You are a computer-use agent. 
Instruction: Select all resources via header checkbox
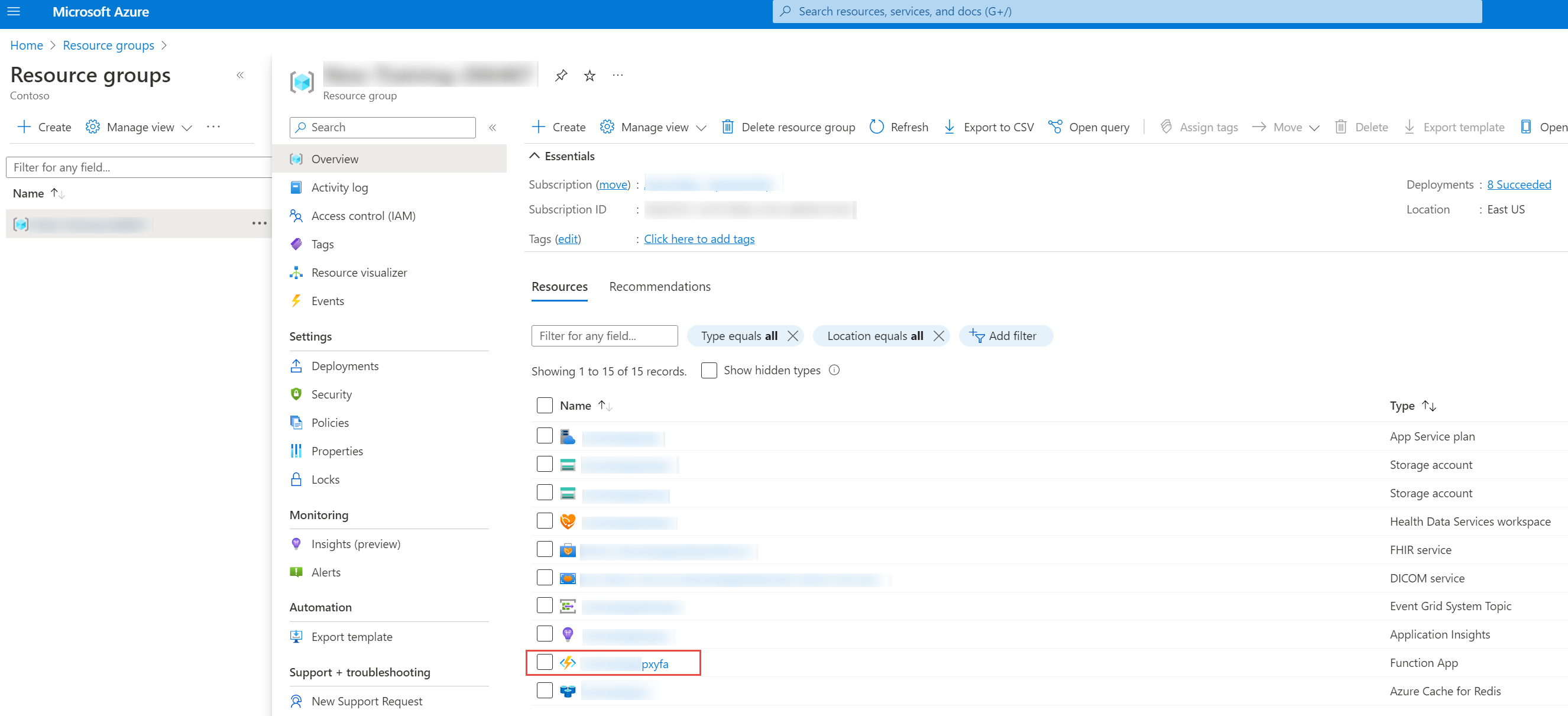pyautogui.click(x=545, y=405)
